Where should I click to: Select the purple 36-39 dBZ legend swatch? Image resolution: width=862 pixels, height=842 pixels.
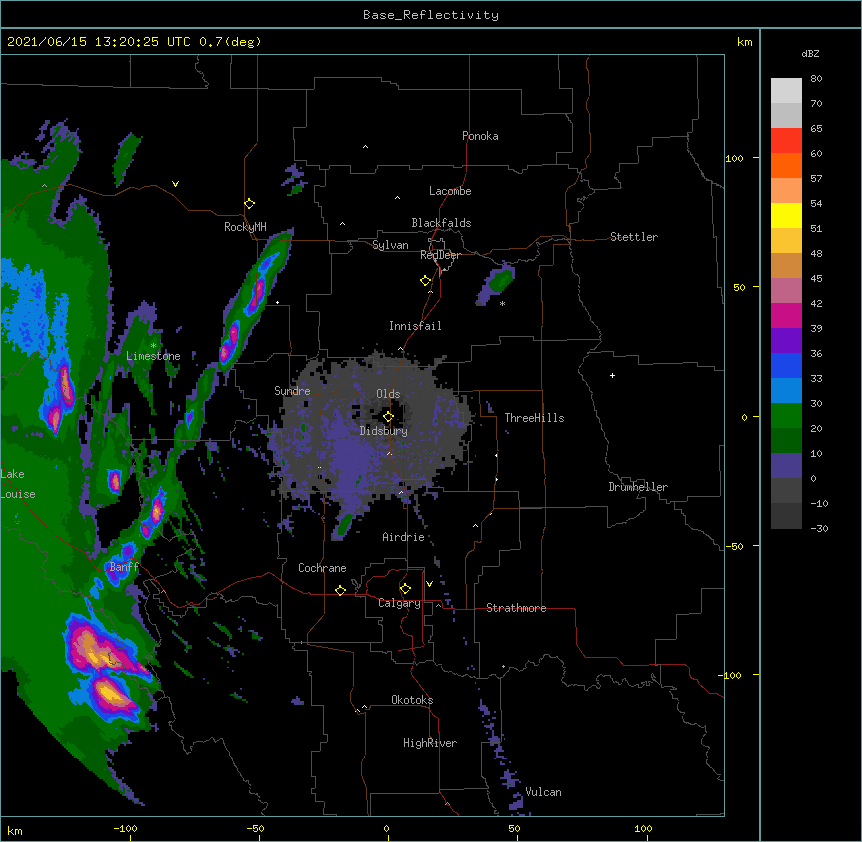[x=786, y=341]
